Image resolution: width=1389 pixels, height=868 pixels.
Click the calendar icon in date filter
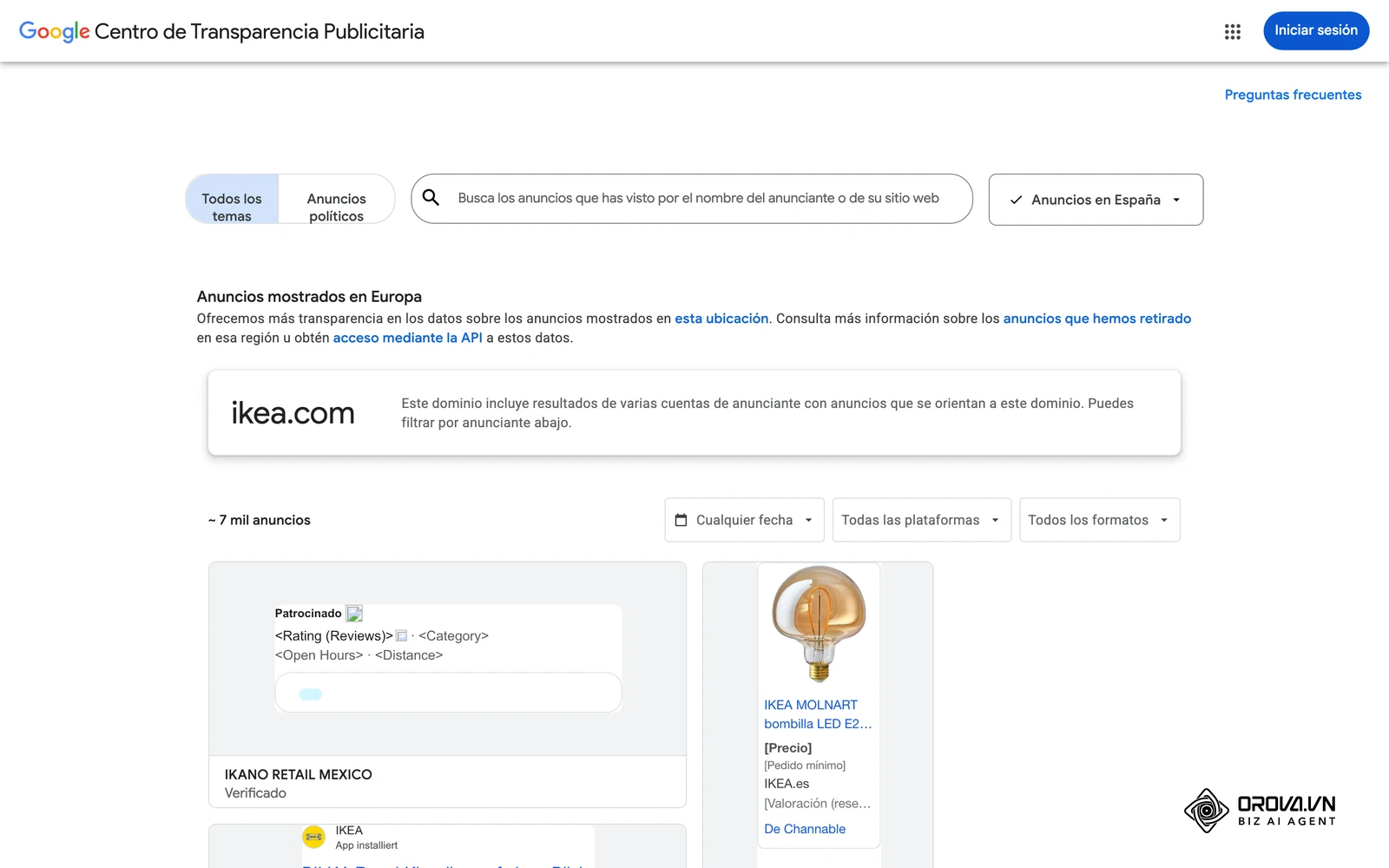(x=681, y=520)
